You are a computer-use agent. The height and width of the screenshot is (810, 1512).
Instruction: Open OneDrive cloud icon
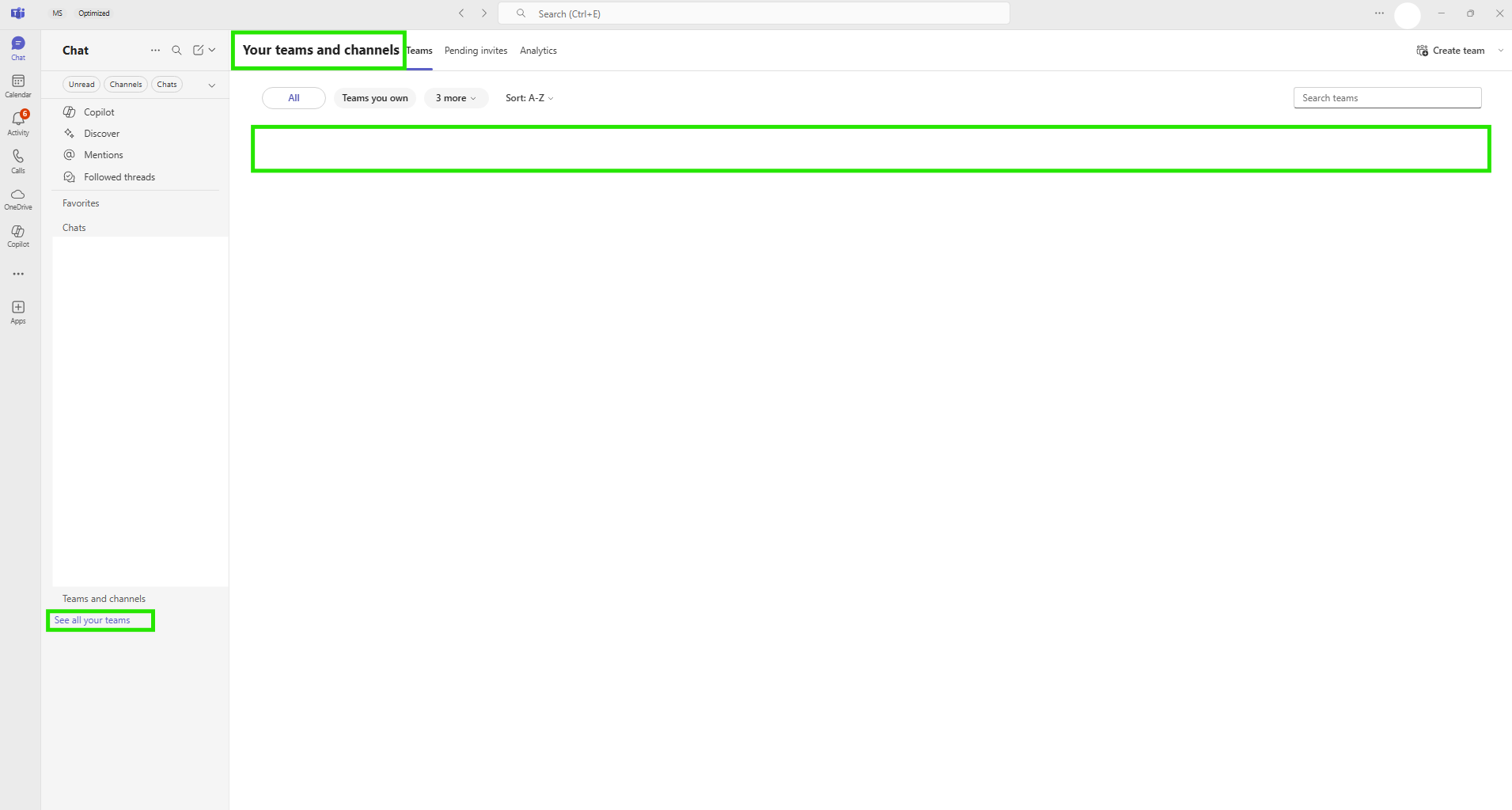click(18, 199)
